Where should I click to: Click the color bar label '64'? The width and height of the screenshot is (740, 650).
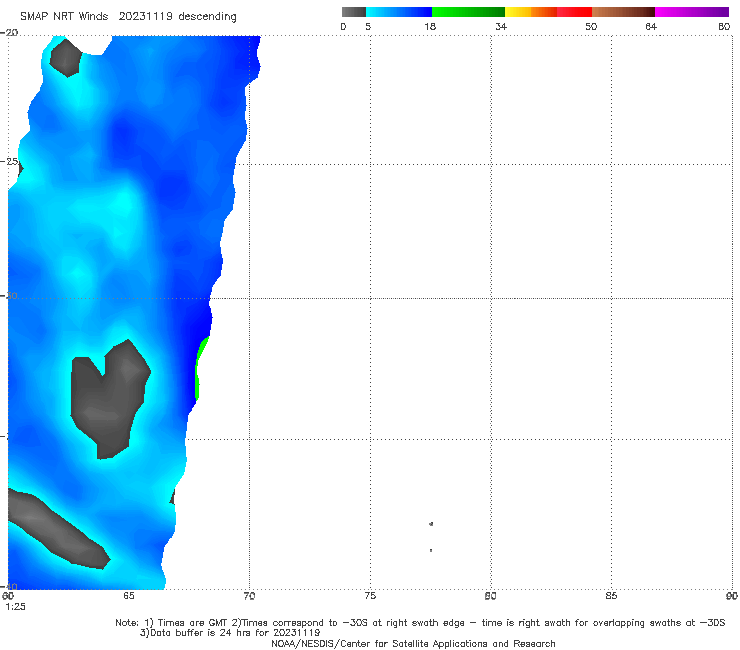651,27
